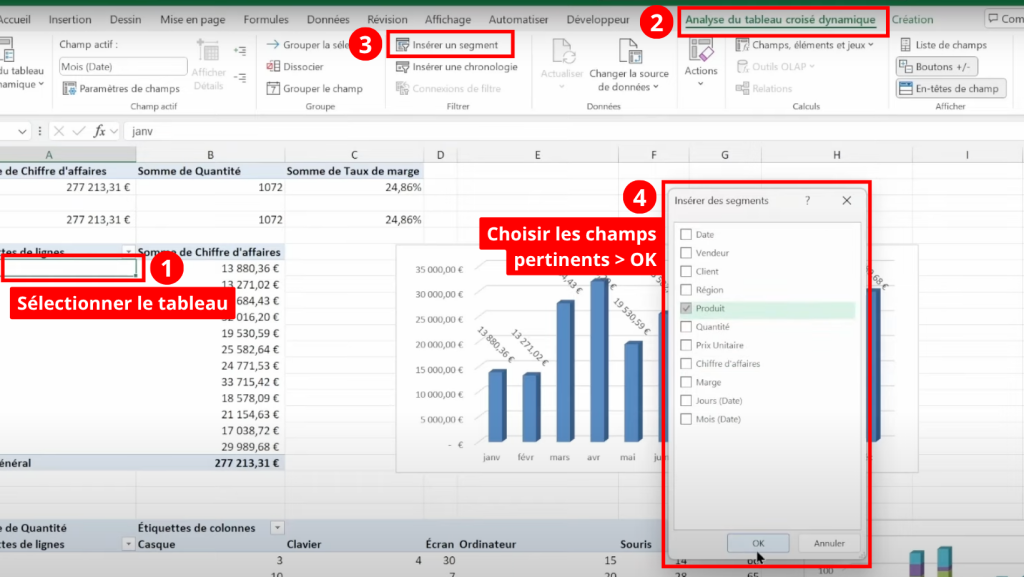Check the Marge field checkbox
The image size is (1024, 577).
[x=686, y=382]
